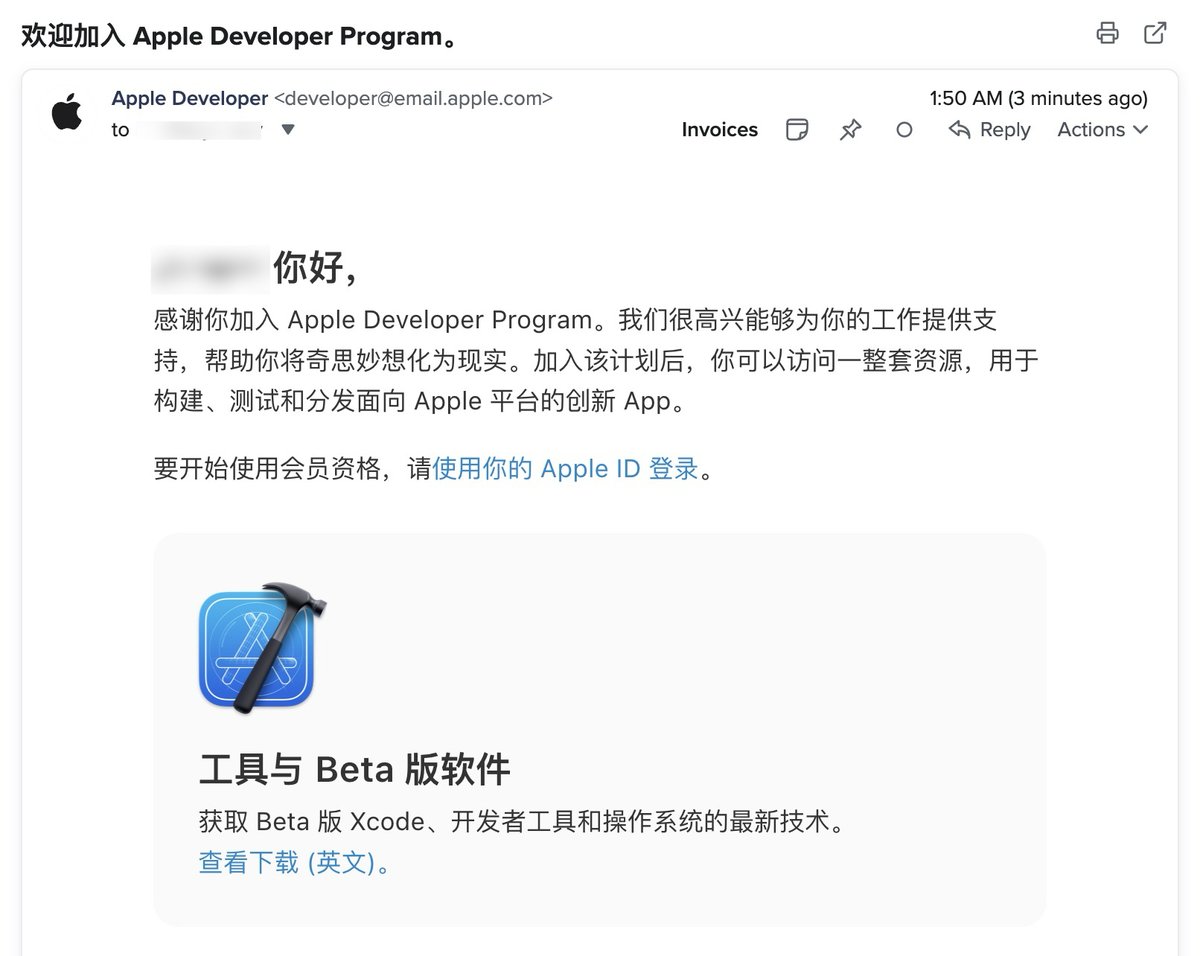Click sender name Apple Developer

coord(190,98)
